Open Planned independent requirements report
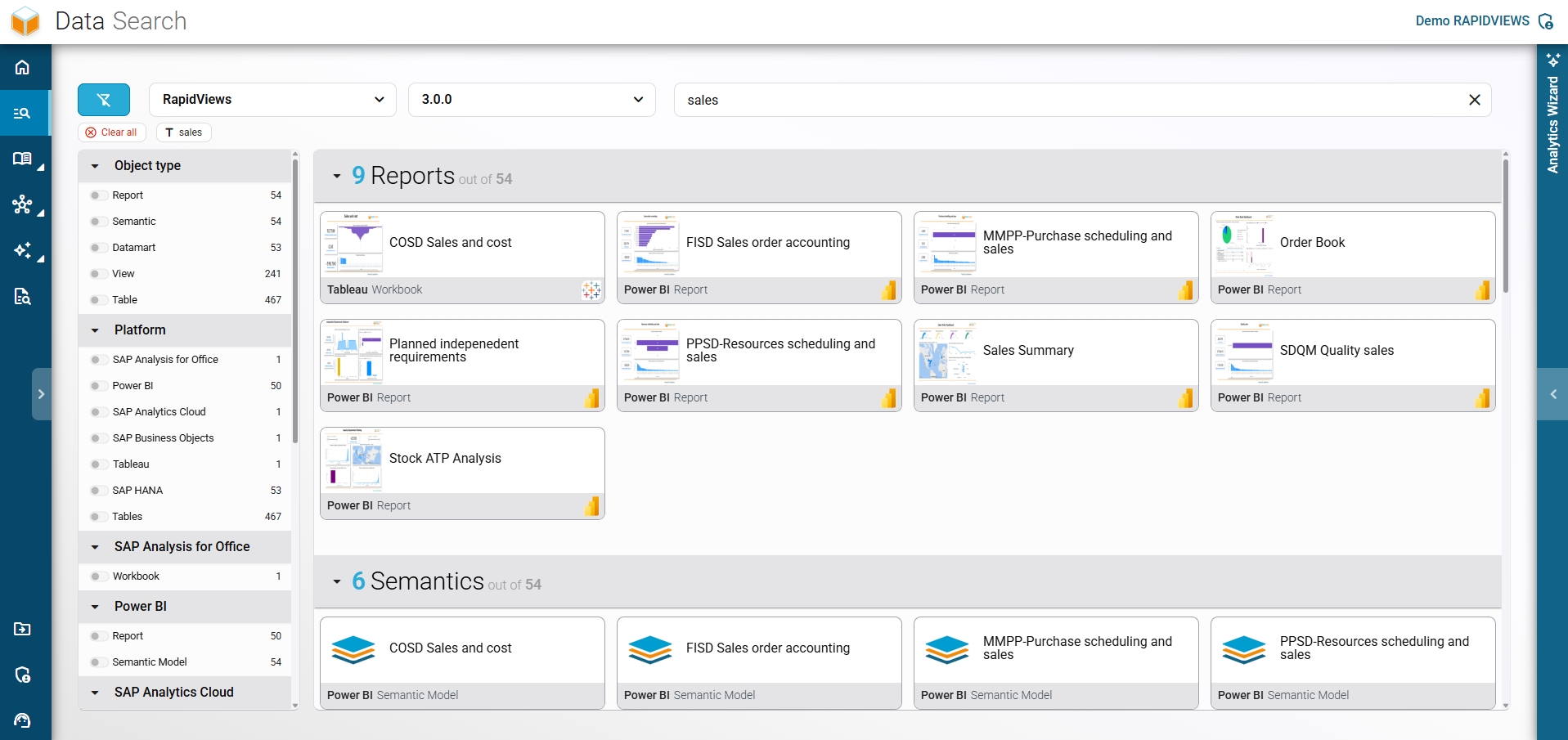The height and width of the screenshot is (740, 1568). pos(462,365)
